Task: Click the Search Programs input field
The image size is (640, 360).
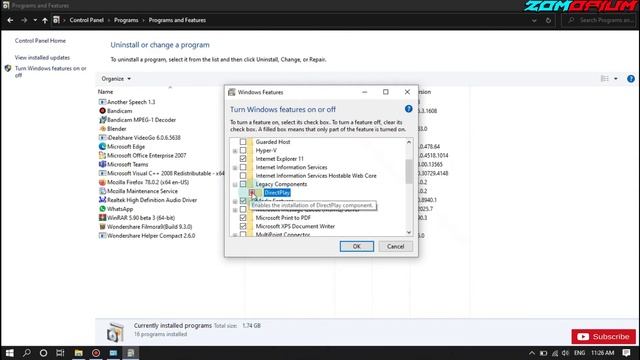Action: coord(600,20)
